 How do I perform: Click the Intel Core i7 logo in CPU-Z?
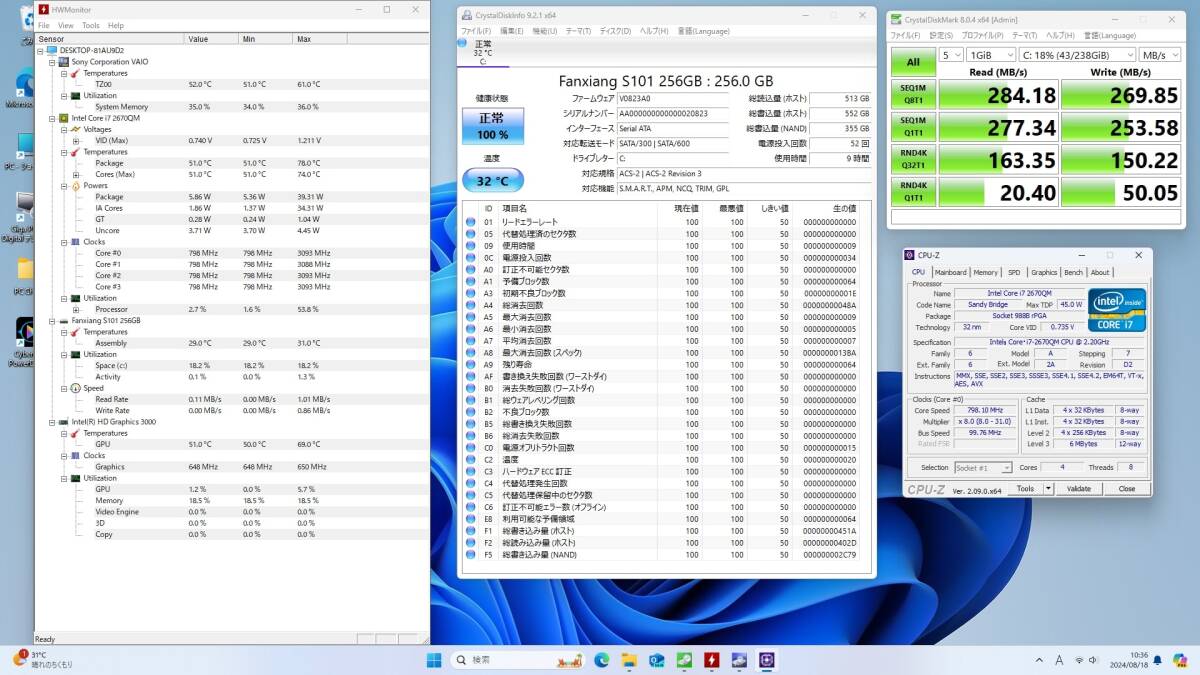pos(1117,310)
